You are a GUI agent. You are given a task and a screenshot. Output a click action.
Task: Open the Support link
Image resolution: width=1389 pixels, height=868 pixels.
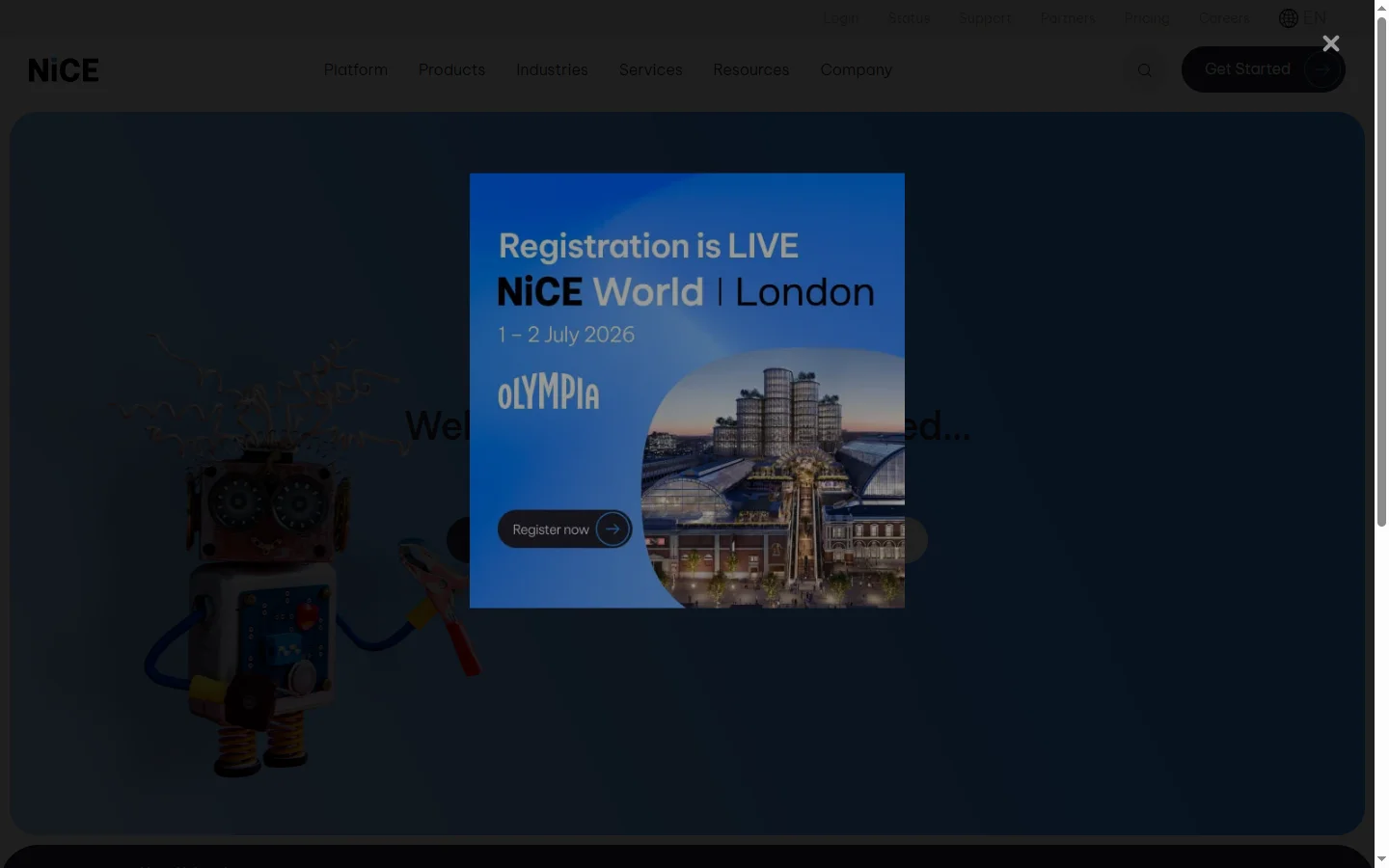pyautogui.click(x=986, y=18)
